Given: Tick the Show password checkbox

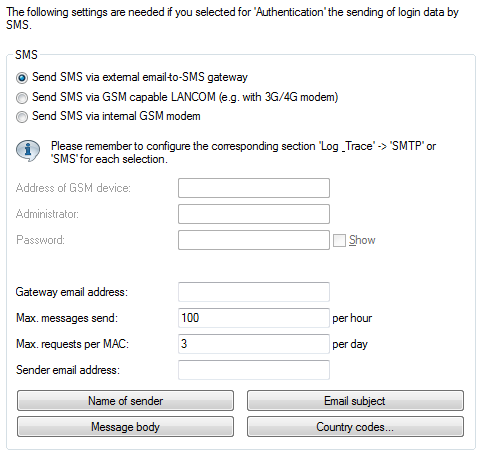Looking at the screenshot, I should [x=339, y=240].
